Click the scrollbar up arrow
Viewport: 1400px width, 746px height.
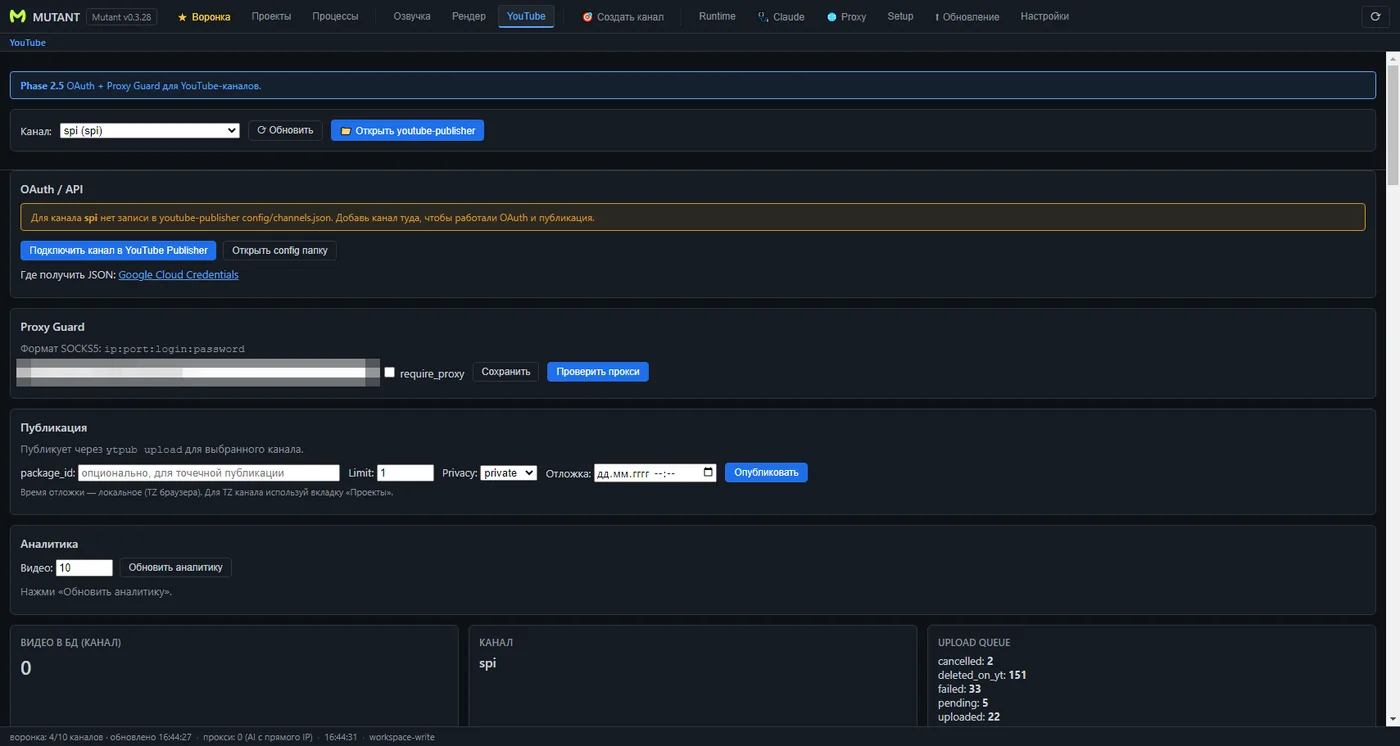coord(1392,59)
